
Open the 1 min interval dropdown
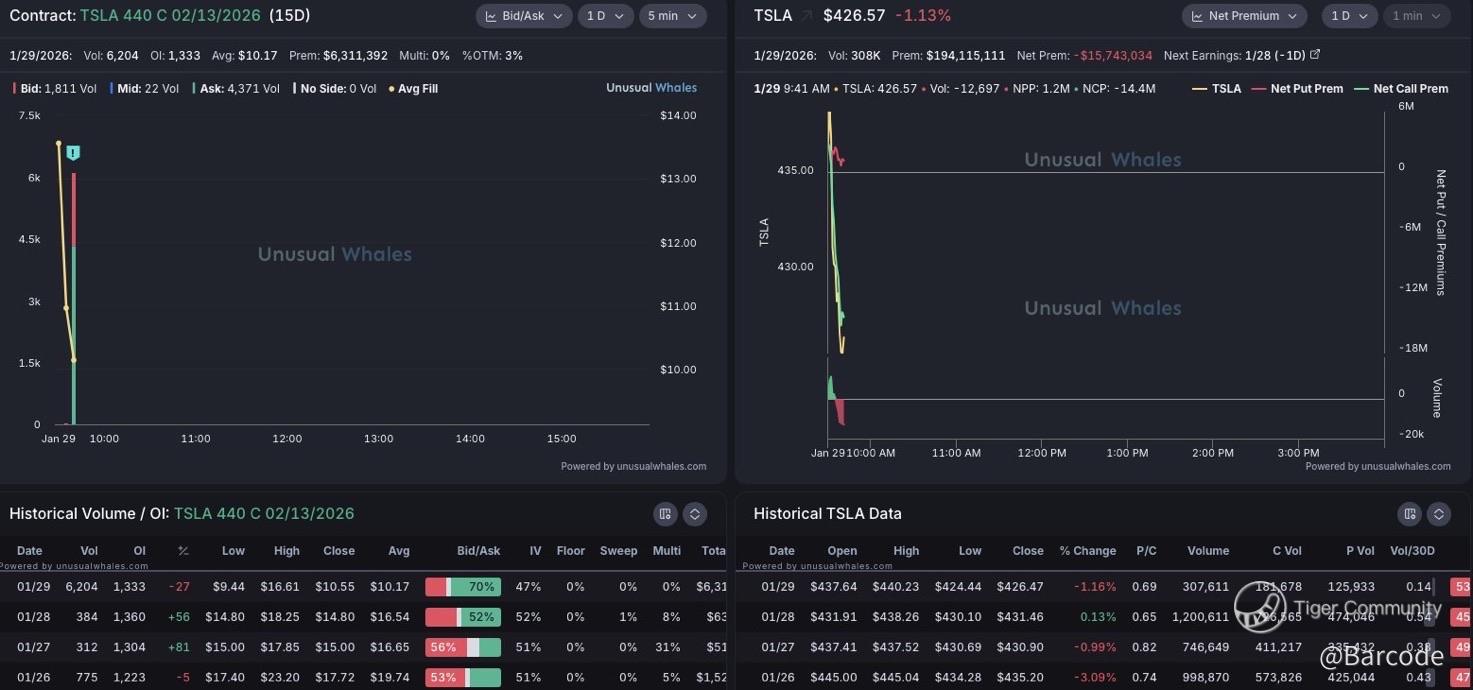point(1417,16)
